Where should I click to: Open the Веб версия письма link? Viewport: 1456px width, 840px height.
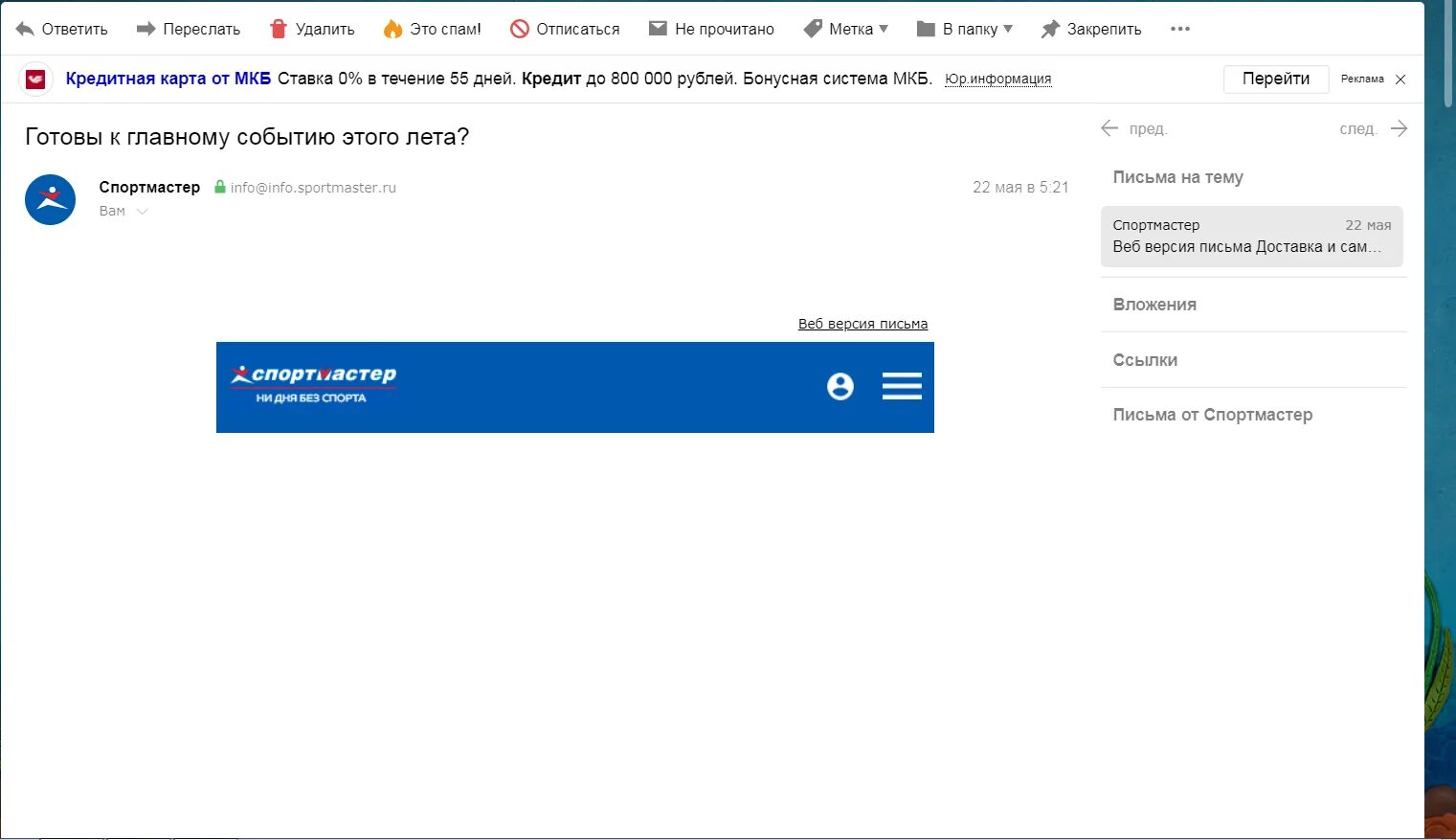(862, 324)
